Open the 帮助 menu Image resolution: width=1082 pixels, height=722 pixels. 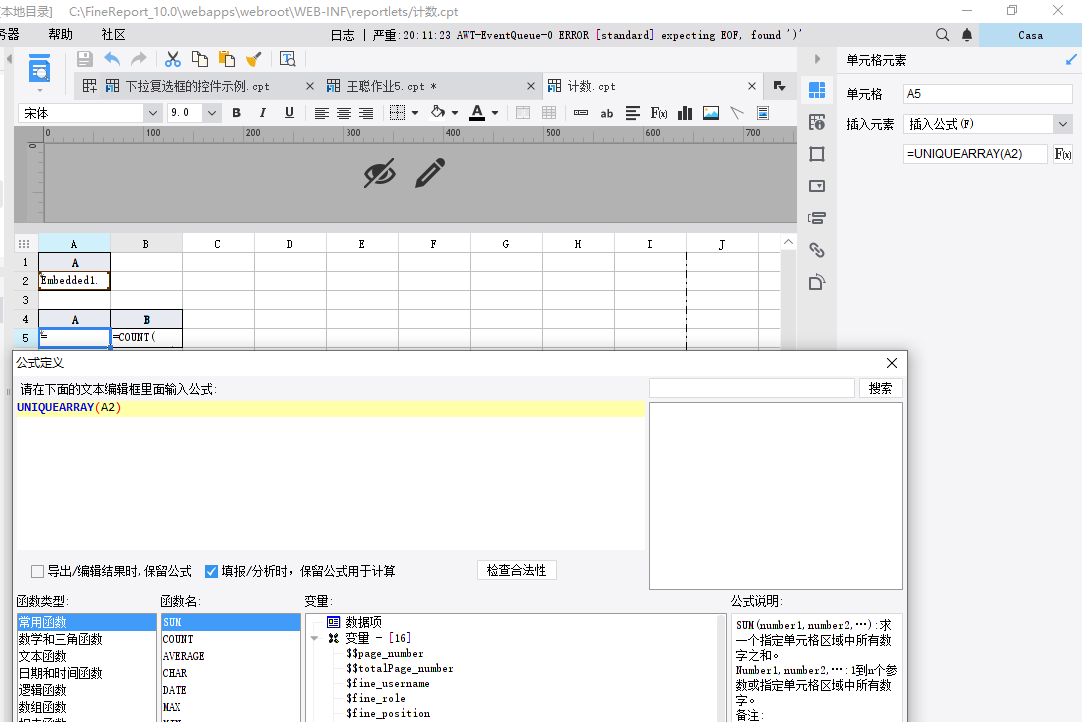[60, 35]
